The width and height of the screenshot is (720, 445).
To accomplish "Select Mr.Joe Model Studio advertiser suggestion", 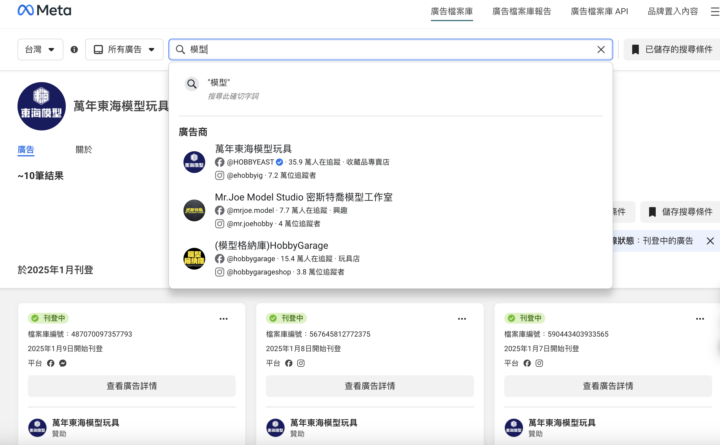I will click(303, 197).
